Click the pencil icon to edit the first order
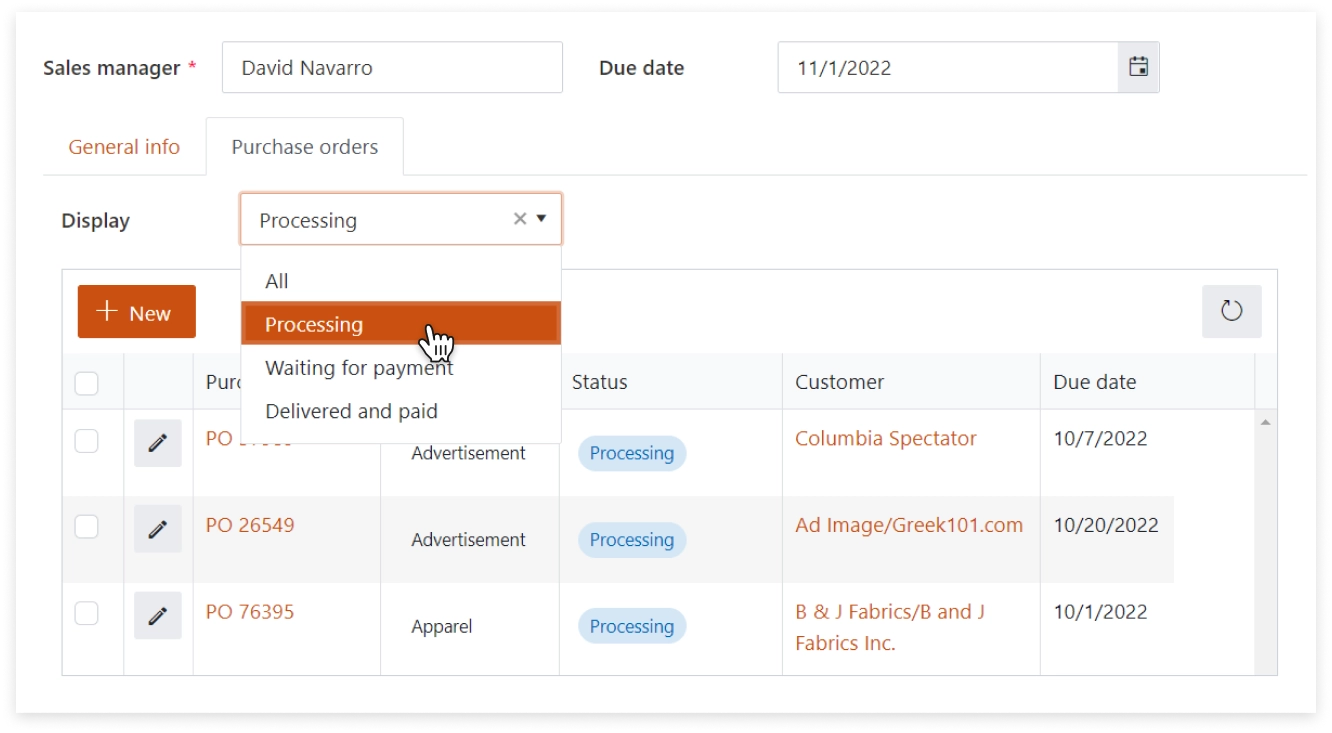 tap(157, 444)
